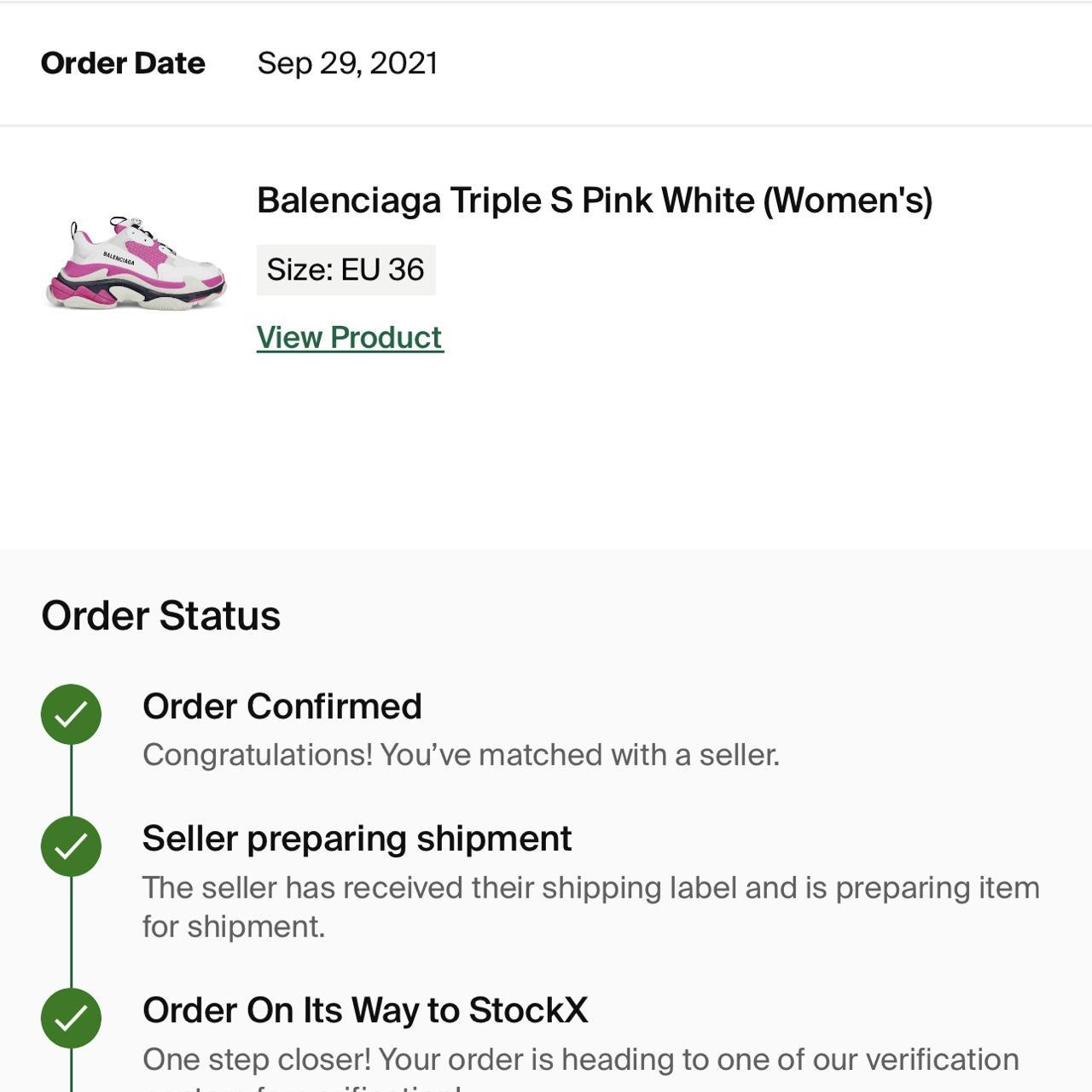
Task: Click the Order On Its Way checkmark icon
Action: (x=71, y=1018)
